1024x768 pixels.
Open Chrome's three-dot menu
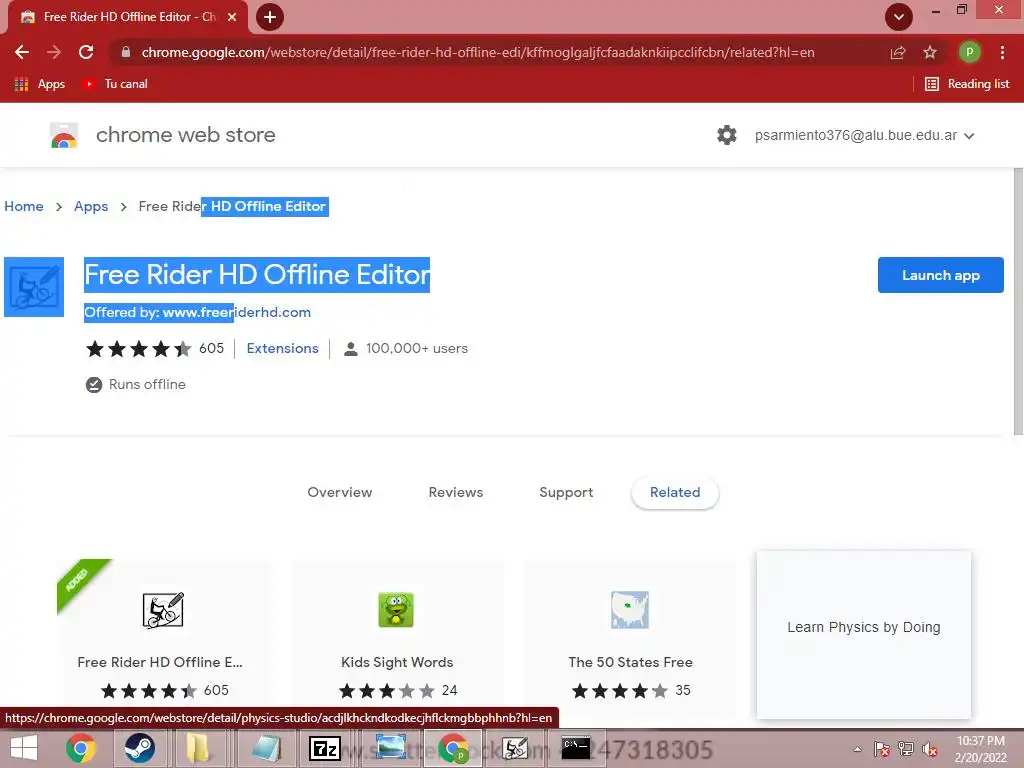click(x=1002, y=52)
